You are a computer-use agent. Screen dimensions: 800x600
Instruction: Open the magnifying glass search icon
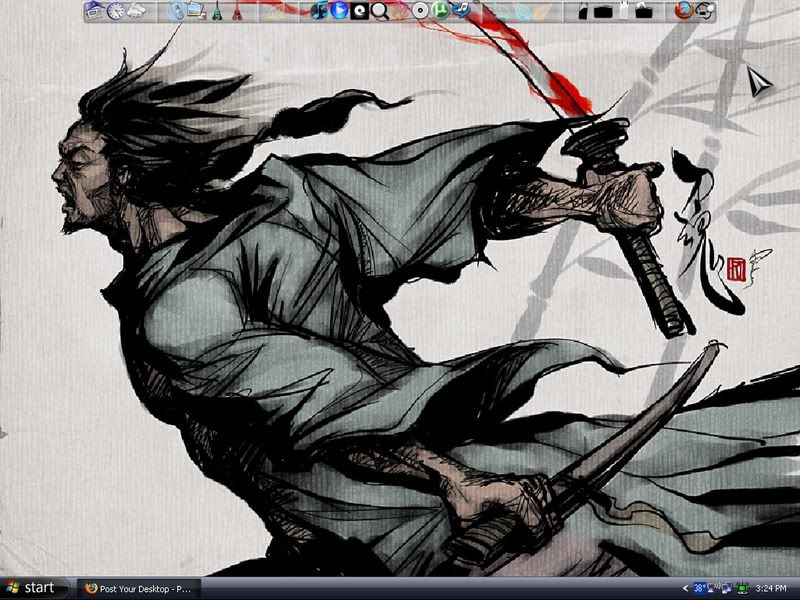pyautogui.click(x=380, y=11)
